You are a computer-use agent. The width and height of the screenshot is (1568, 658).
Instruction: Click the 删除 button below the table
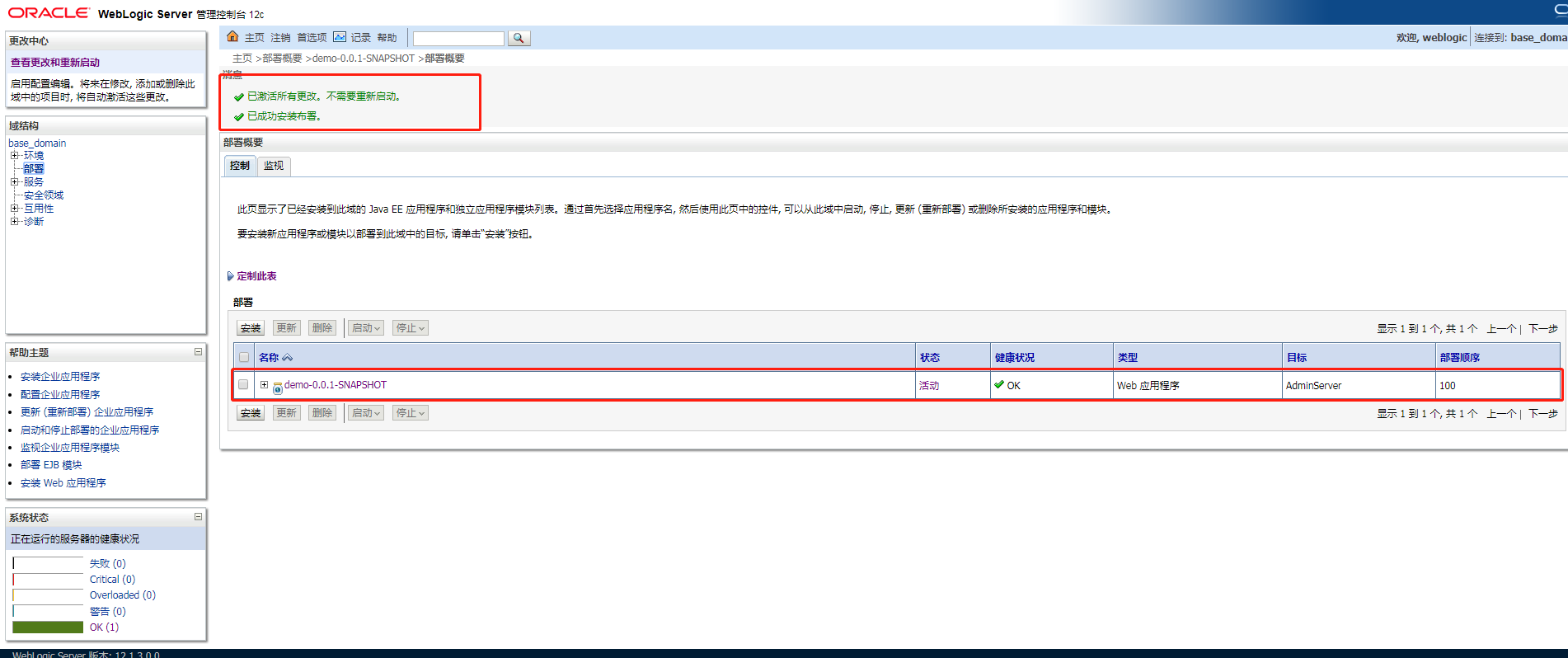[322, 413]
